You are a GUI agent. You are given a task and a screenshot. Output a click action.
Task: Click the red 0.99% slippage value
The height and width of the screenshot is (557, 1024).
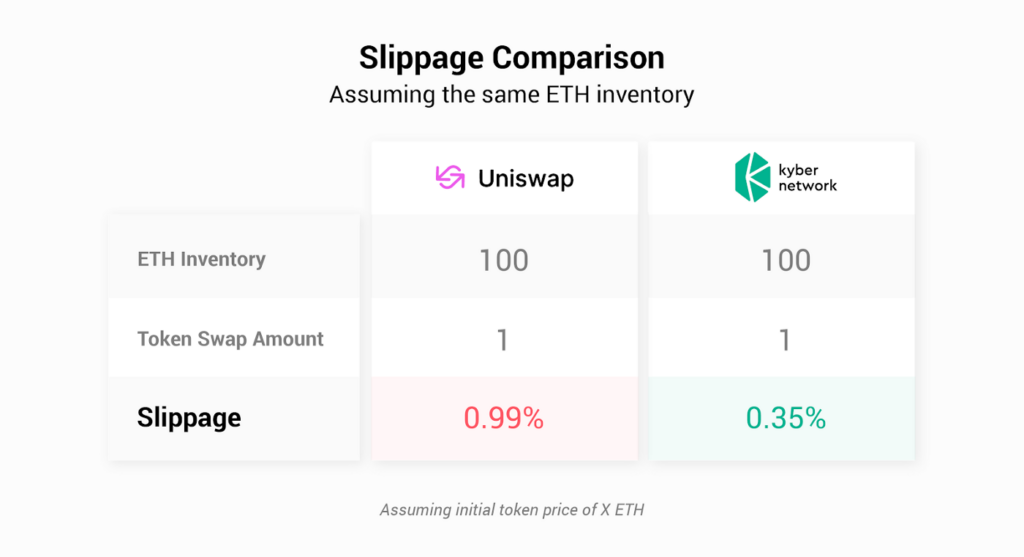(504, 418)
